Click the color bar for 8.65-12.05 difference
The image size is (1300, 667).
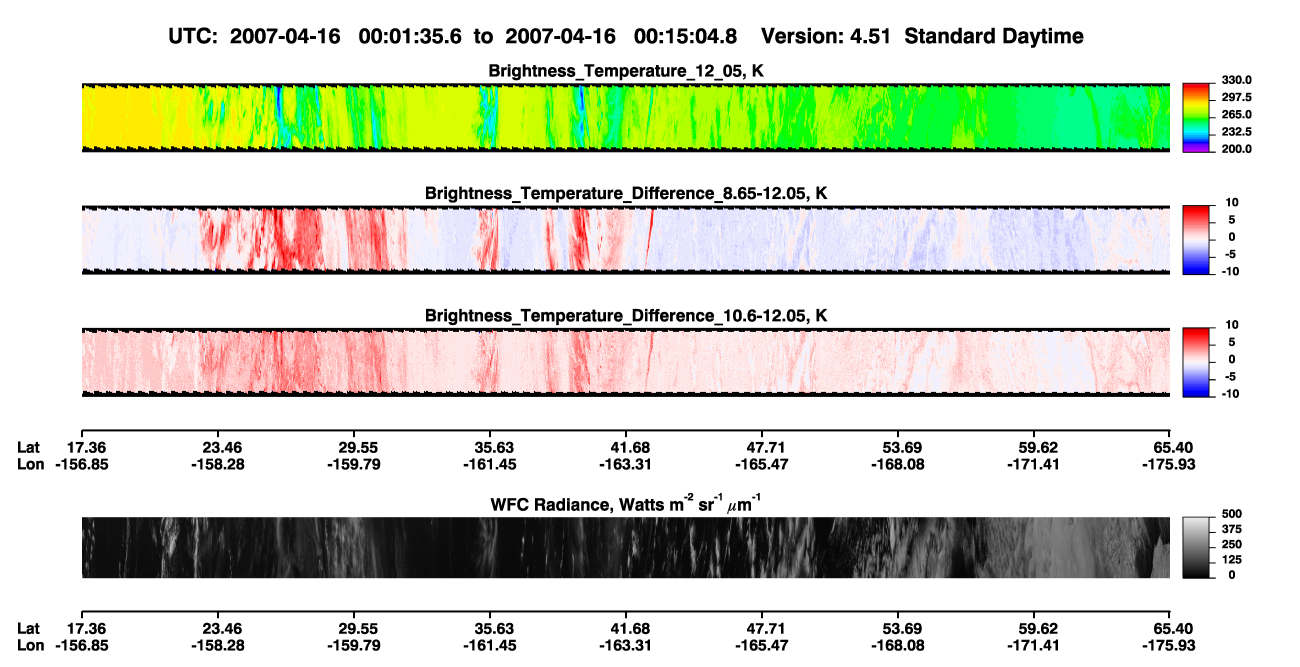[1195, 240]
